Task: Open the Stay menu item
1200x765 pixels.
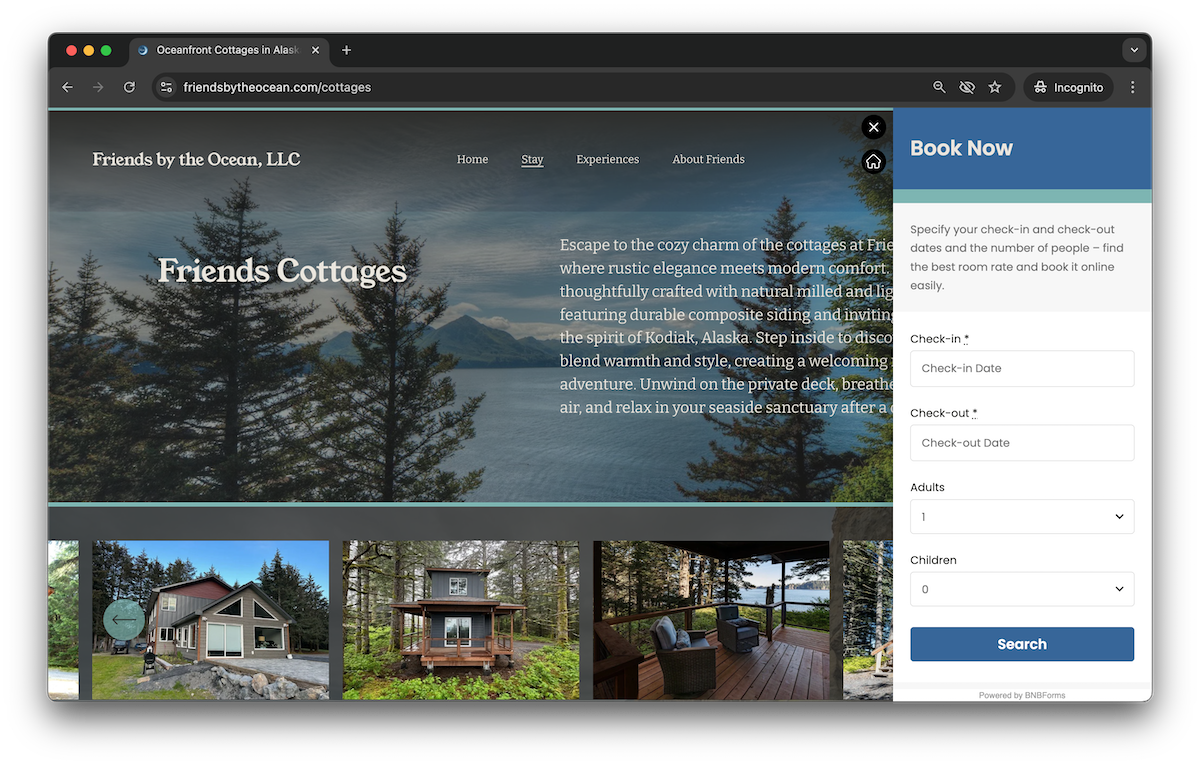Action: 532,160
